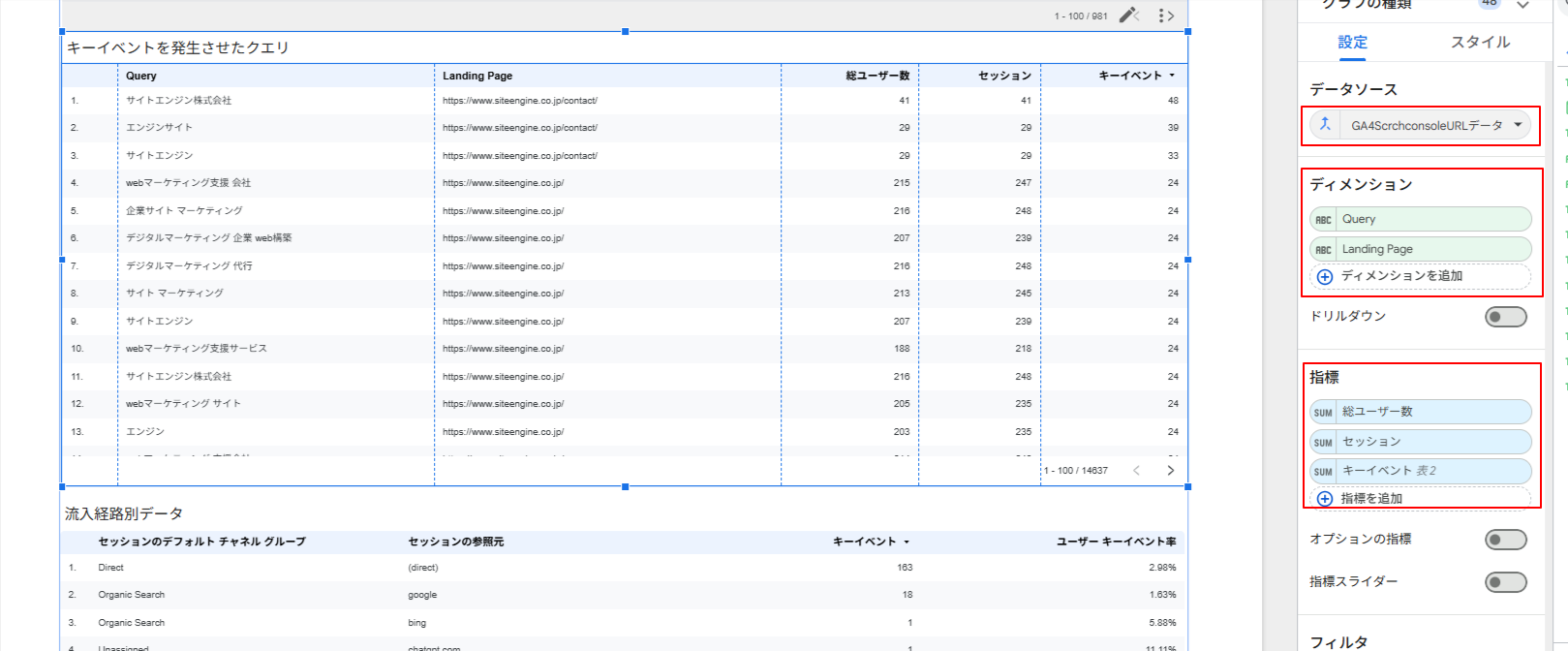1568x651 pixels.
Task: Click the 総ユーザー数 column header
Action: (x=877, y=76)
